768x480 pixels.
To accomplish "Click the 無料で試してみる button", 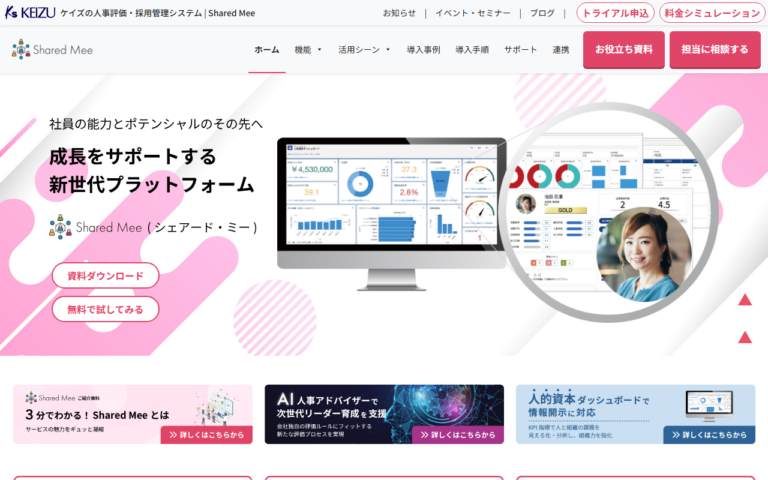I will (x=105, y=309).
